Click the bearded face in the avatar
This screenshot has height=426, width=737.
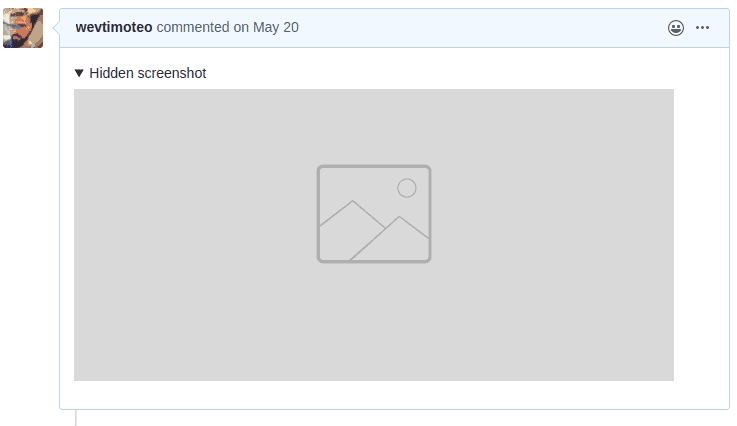click(18, 31)
